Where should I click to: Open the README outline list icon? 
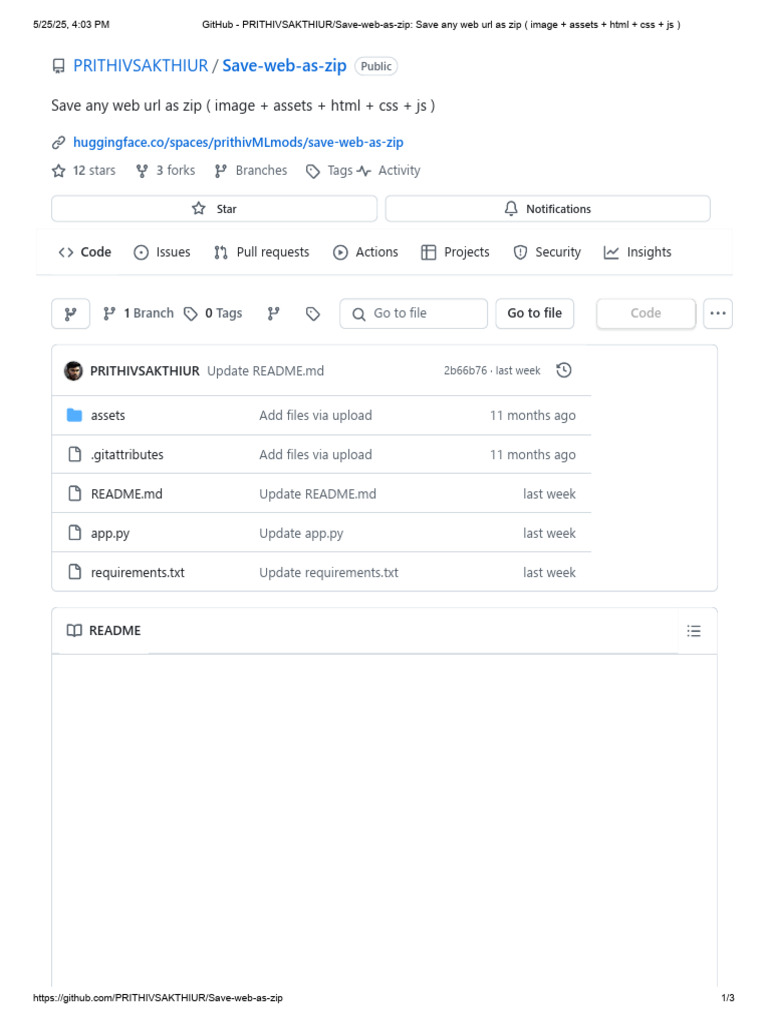tap(694, 631)
